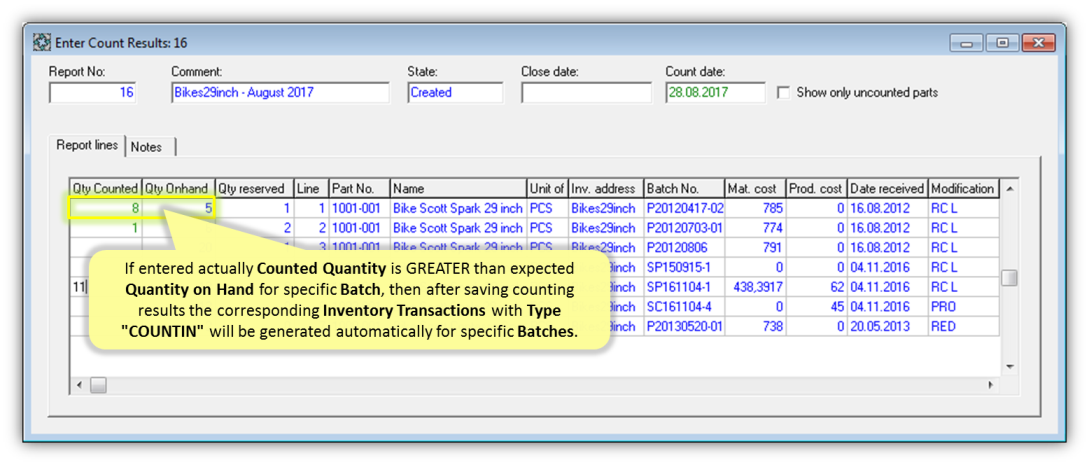1089x465 pixels.
Task: Click the Report No field showing 16
Action: pyautogui.click(x=92, y=92)
